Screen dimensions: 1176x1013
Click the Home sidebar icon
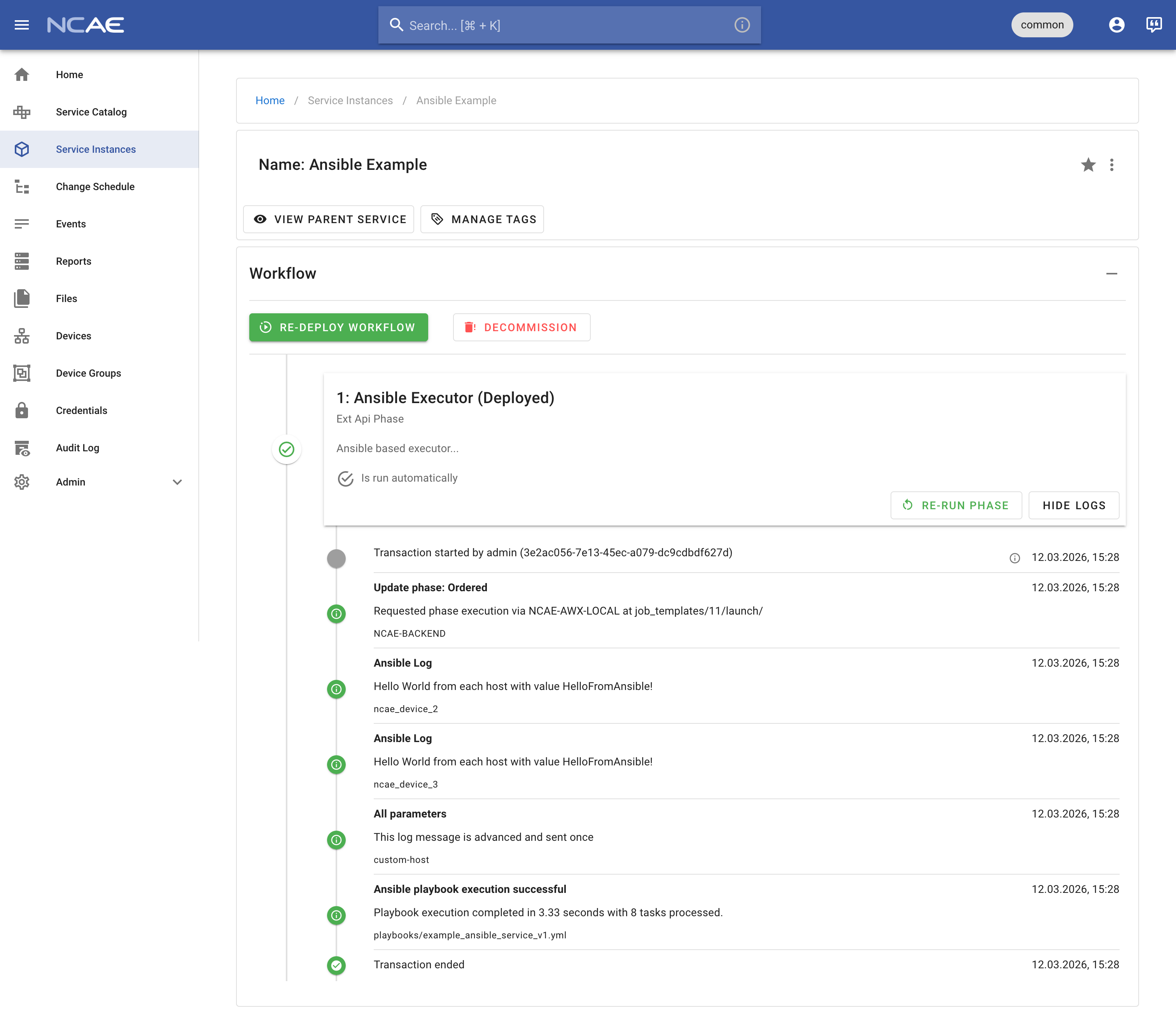[x=21, y=74]
